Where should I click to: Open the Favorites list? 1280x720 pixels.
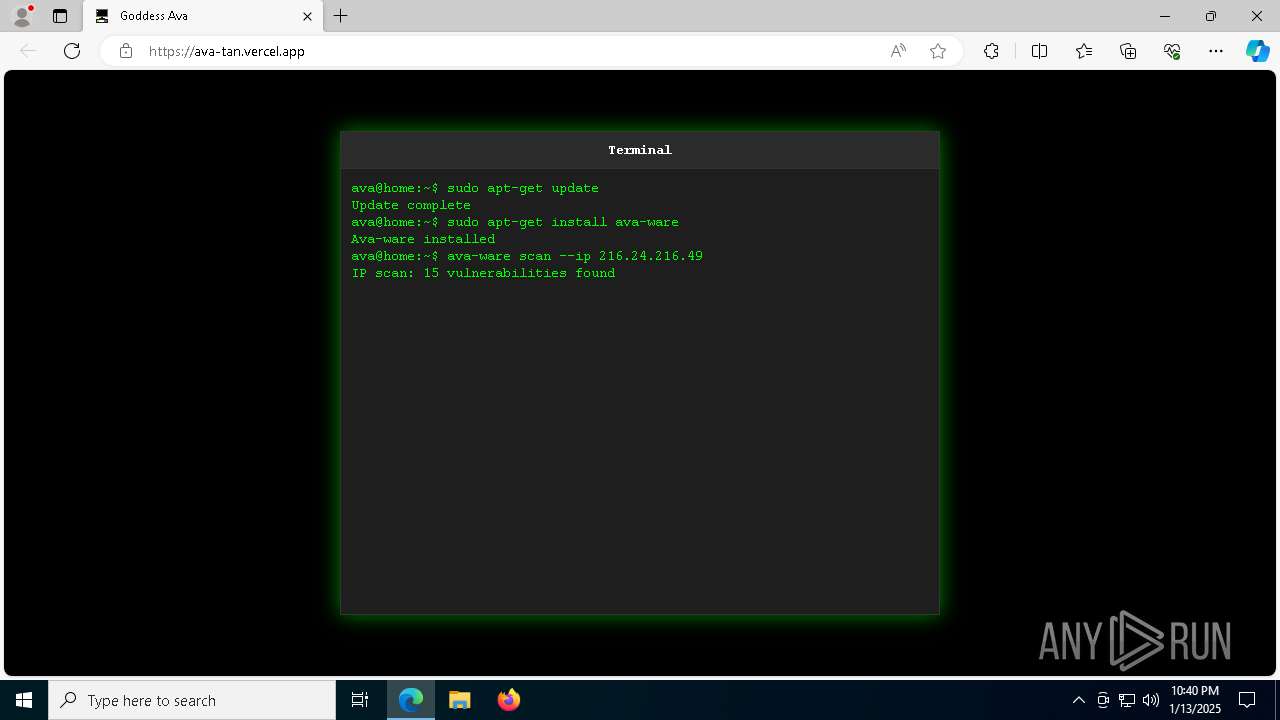coord(1084,51)
